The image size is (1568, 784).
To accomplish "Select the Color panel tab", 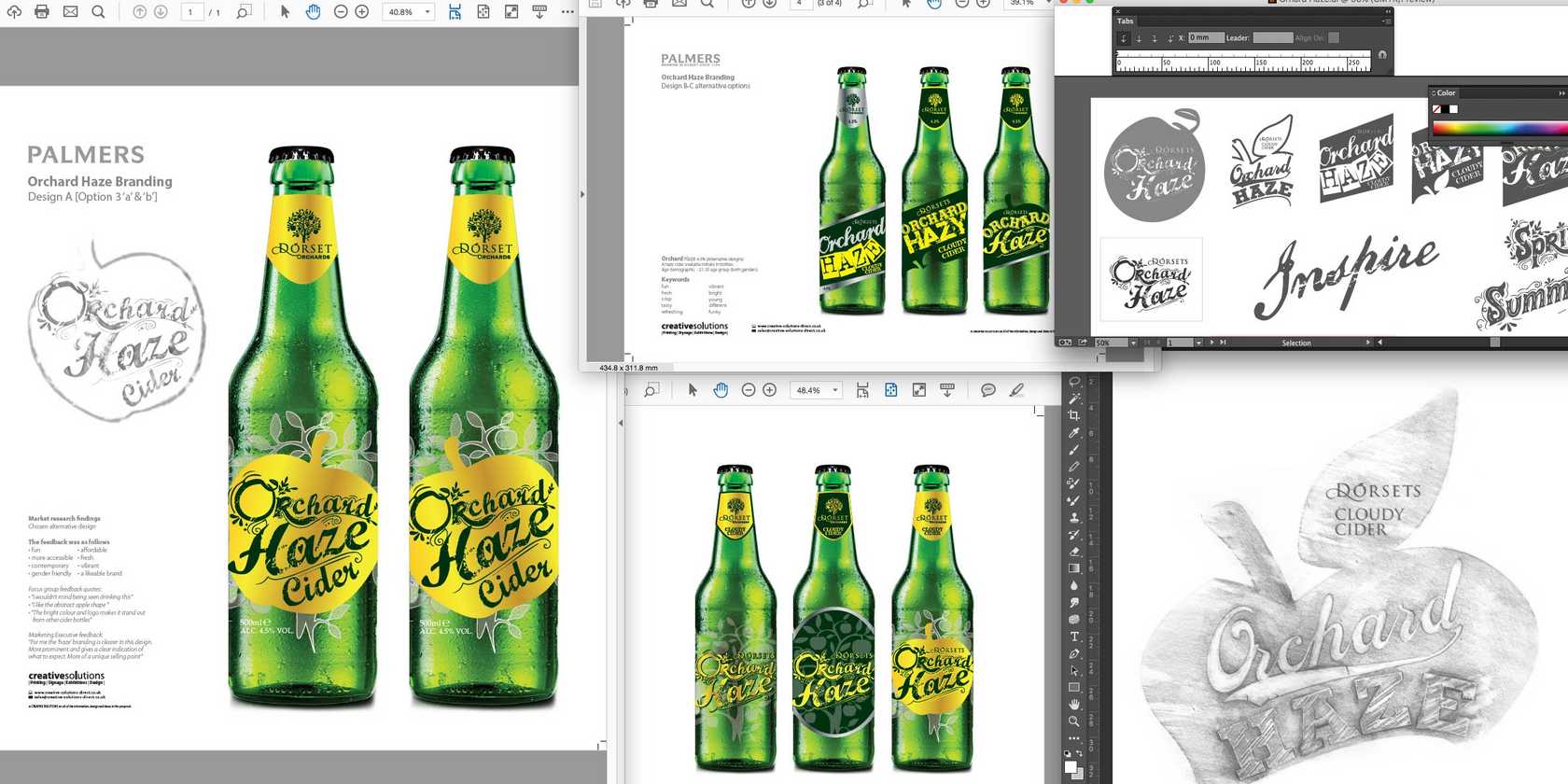I will click(x=1446, y=93).
